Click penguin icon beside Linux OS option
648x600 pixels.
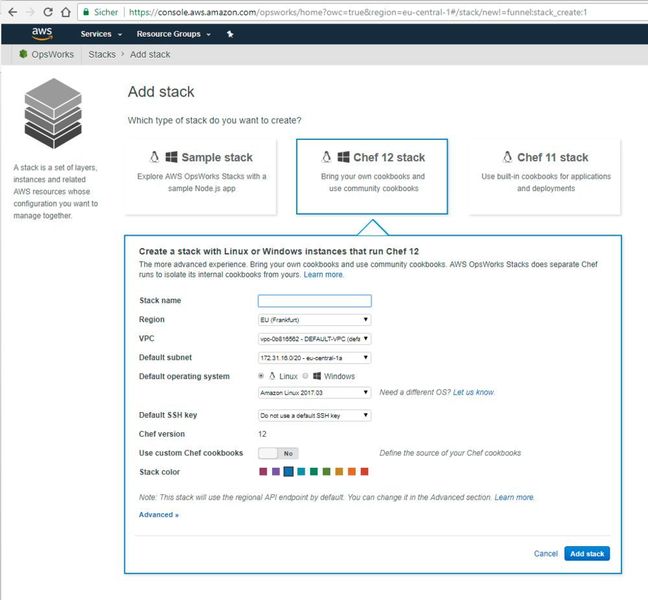pos(272,376)
